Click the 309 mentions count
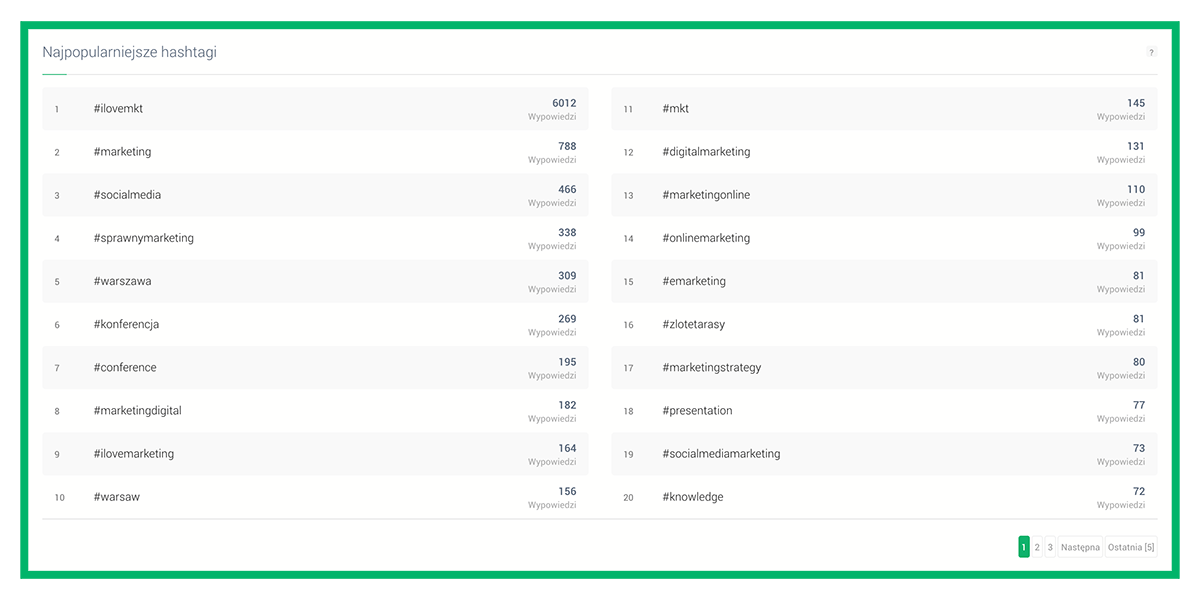1200x600 pixels. point(567,275)
